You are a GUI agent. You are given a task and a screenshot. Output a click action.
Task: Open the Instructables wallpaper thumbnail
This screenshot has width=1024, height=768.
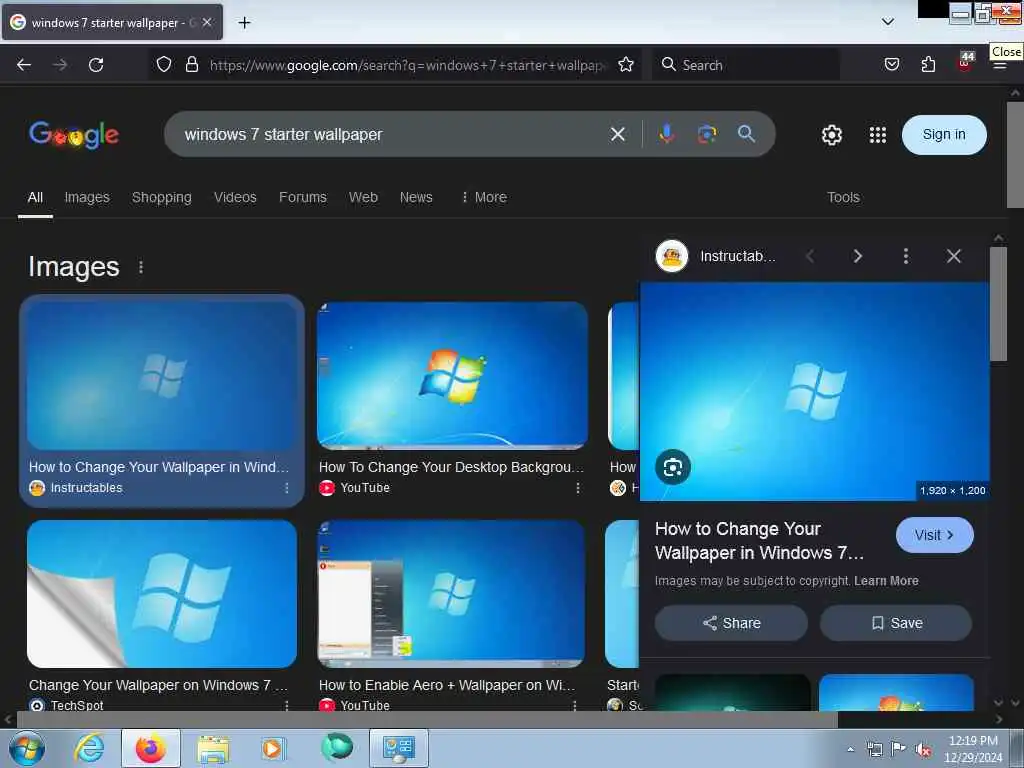coord(162,376)
